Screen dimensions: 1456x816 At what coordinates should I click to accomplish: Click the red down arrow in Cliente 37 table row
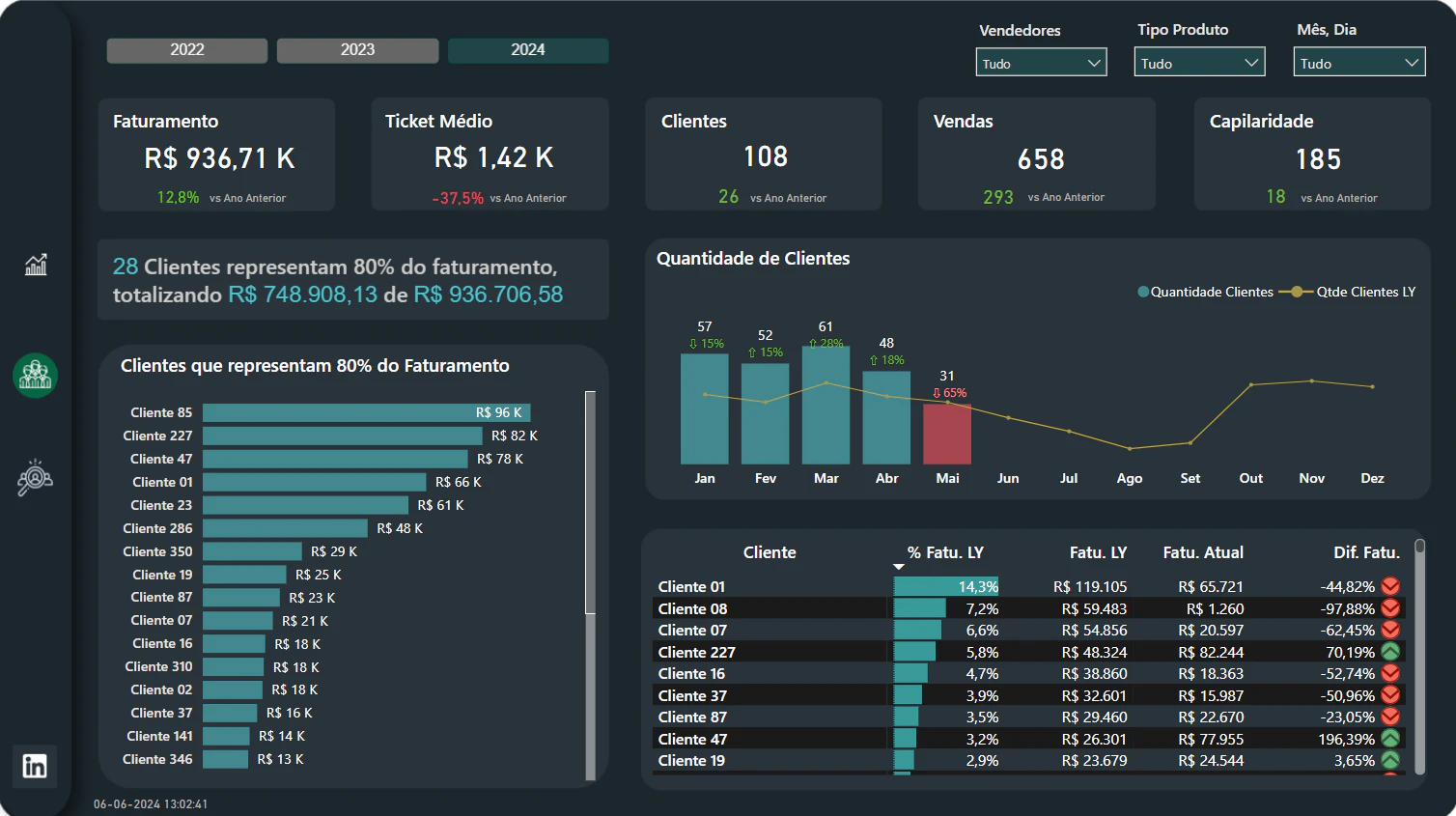(x=1390, y=695)
